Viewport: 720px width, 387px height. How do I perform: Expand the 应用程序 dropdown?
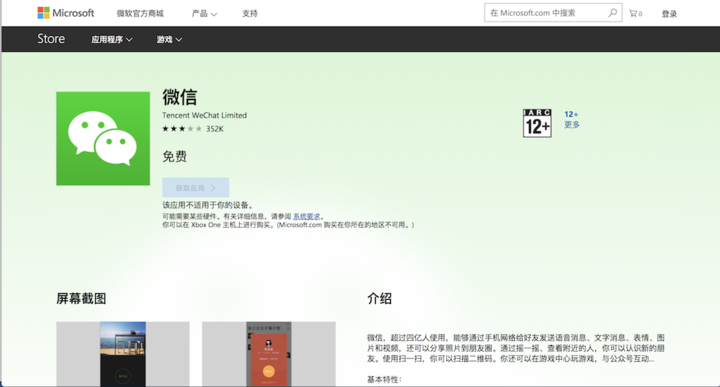(112, 39)
